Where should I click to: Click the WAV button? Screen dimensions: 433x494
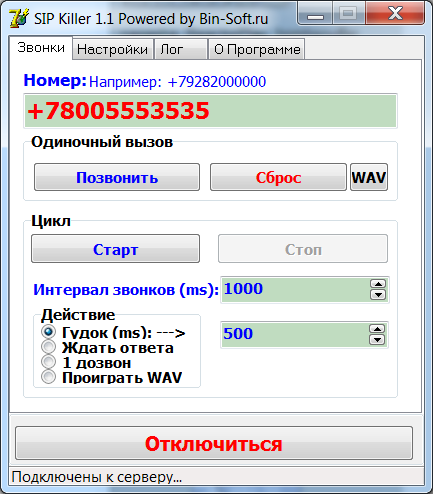369,177
